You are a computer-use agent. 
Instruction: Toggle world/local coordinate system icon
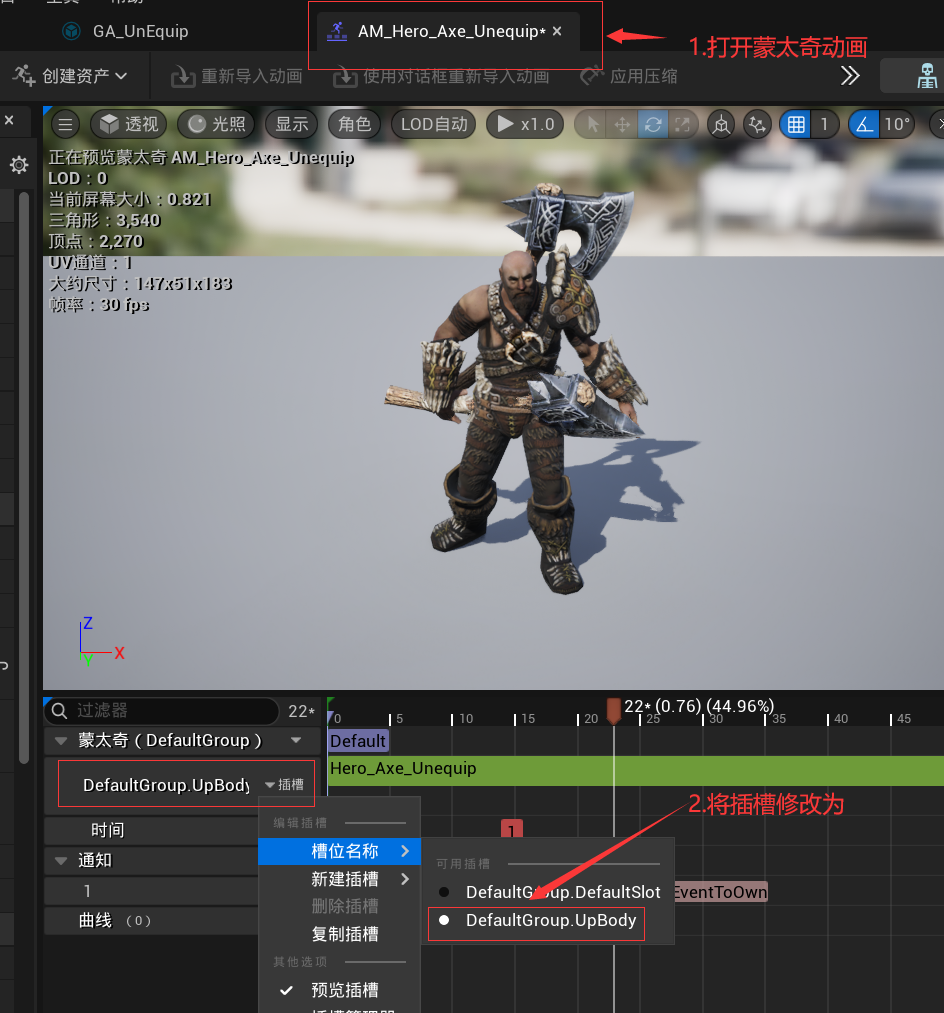(722, 124)
